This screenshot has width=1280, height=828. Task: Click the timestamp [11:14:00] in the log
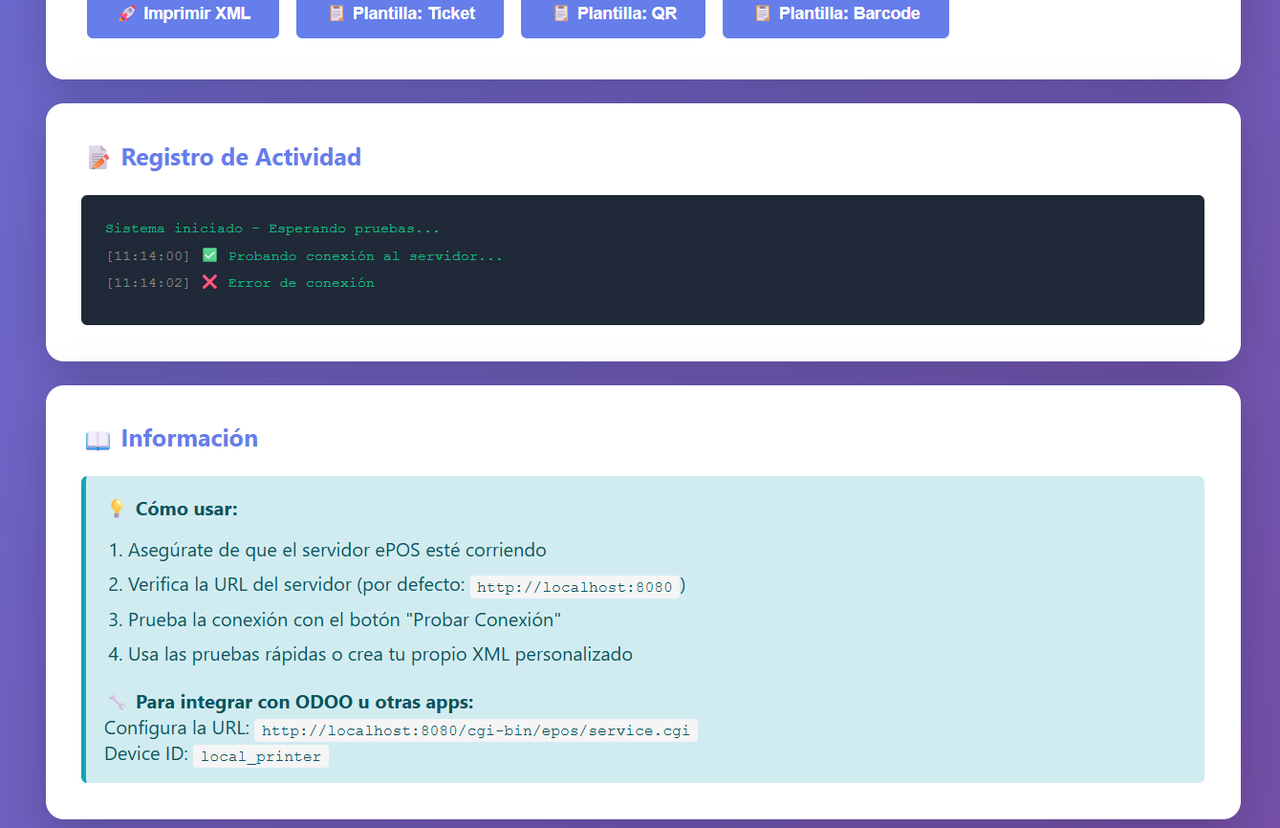pos(148,256)
